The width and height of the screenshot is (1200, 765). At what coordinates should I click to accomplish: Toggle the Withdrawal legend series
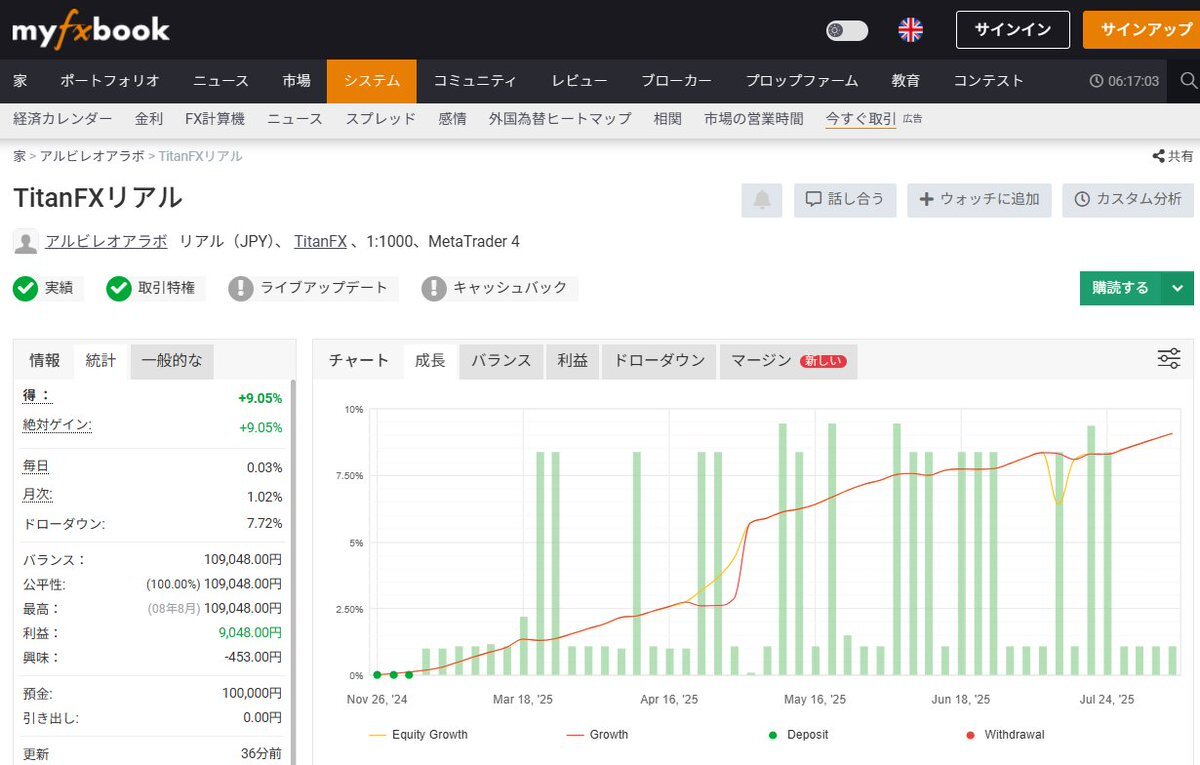click(1005, 735)
